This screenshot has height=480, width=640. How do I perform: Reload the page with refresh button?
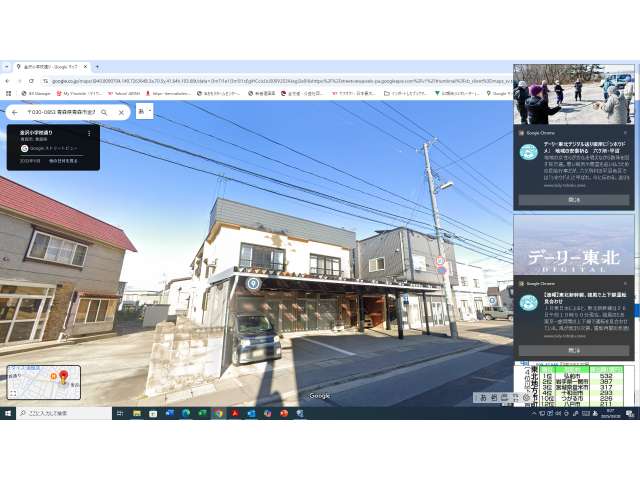point(31,81)
